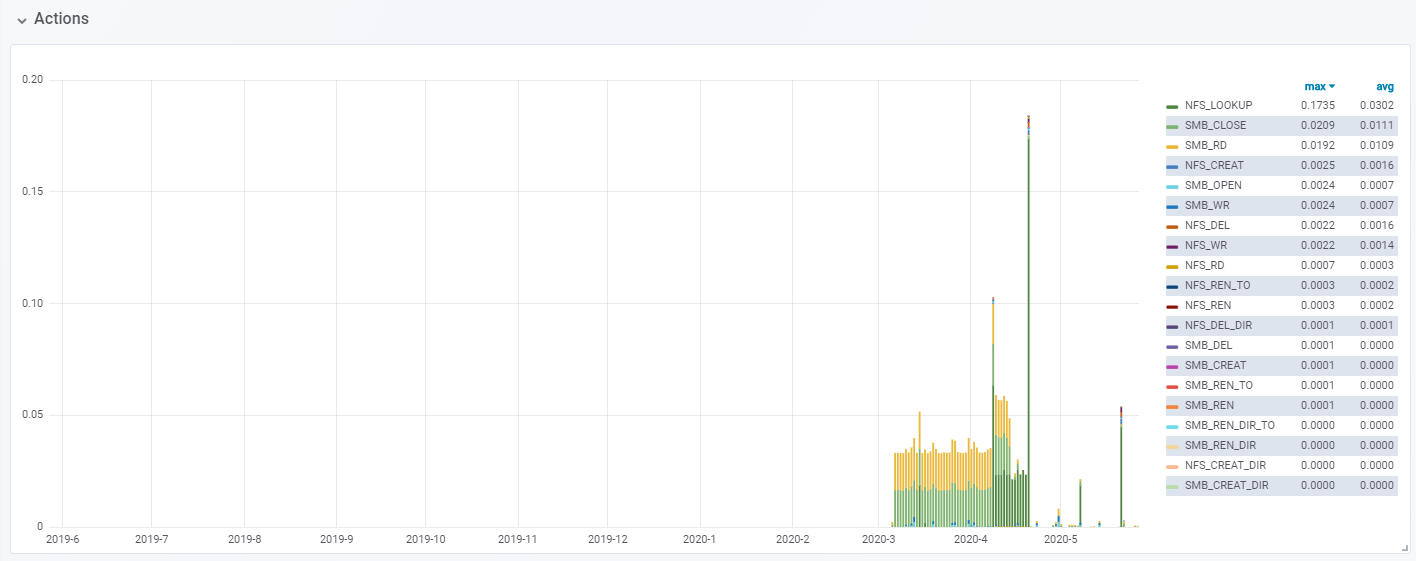Open color picker for SMB_CREAT swatch
The image size is (1416, 561).
coord(1172,366)
